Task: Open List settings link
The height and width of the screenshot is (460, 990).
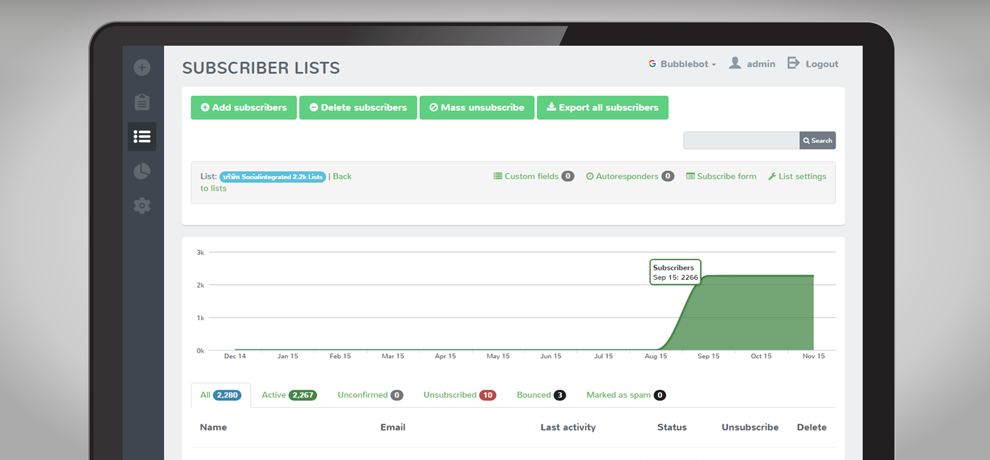Action: pyautogui.click(x=797, y=176)
